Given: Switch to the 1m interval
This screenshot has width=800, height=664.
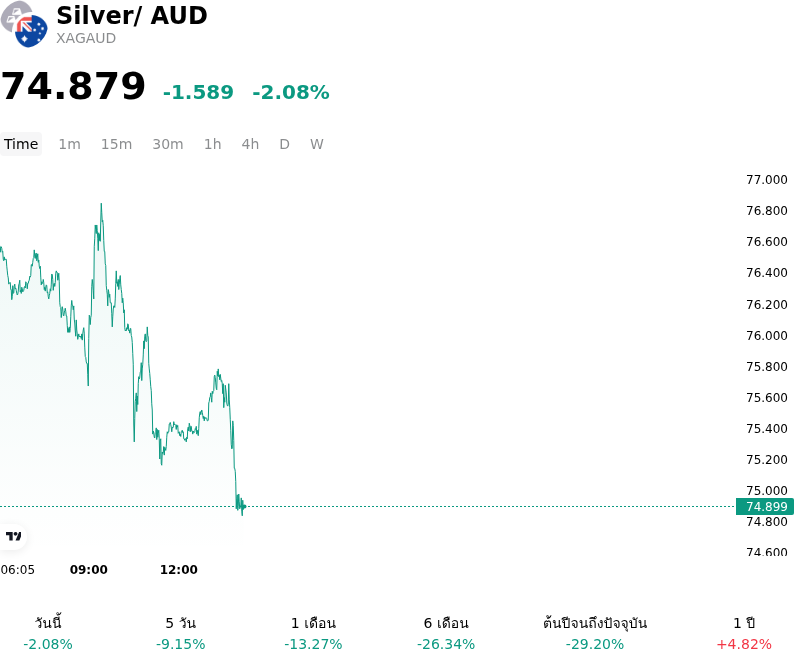Looking at the screenshot, I should tap(69, 144).
